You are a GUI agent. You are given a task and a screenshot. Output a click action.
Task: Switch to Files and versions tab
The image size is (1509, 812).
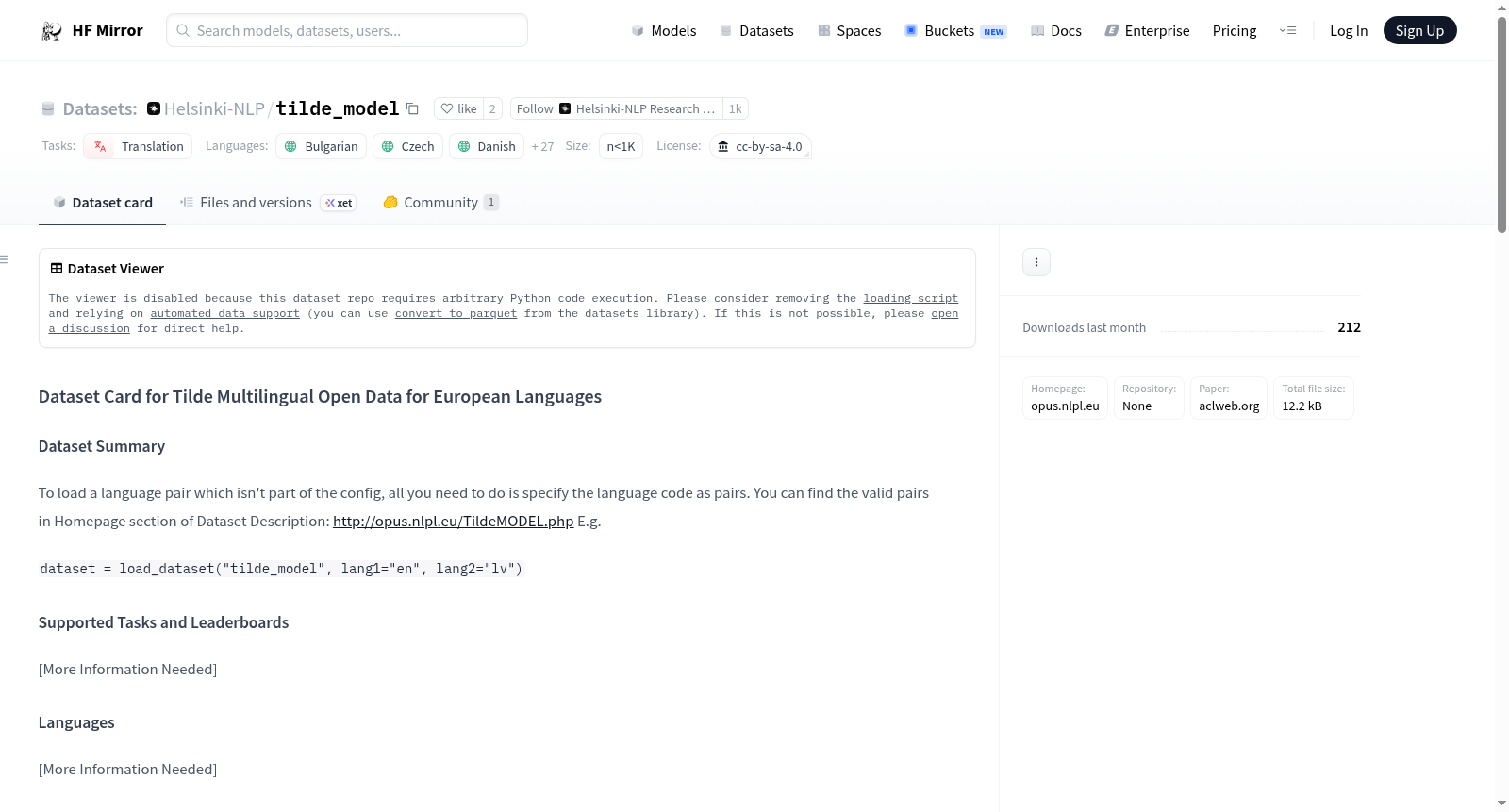[x=267, y=203]
